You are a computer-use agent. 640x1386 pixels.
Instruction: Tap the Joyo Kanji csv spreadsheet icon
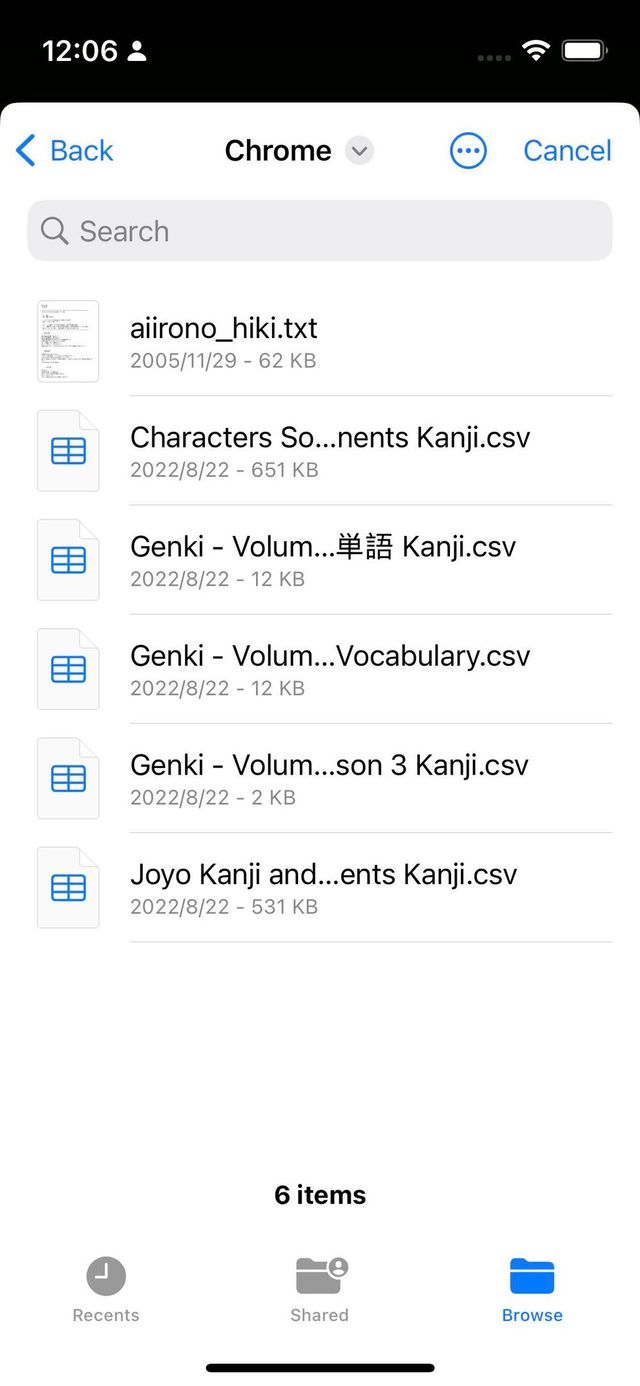coord(68,887)
